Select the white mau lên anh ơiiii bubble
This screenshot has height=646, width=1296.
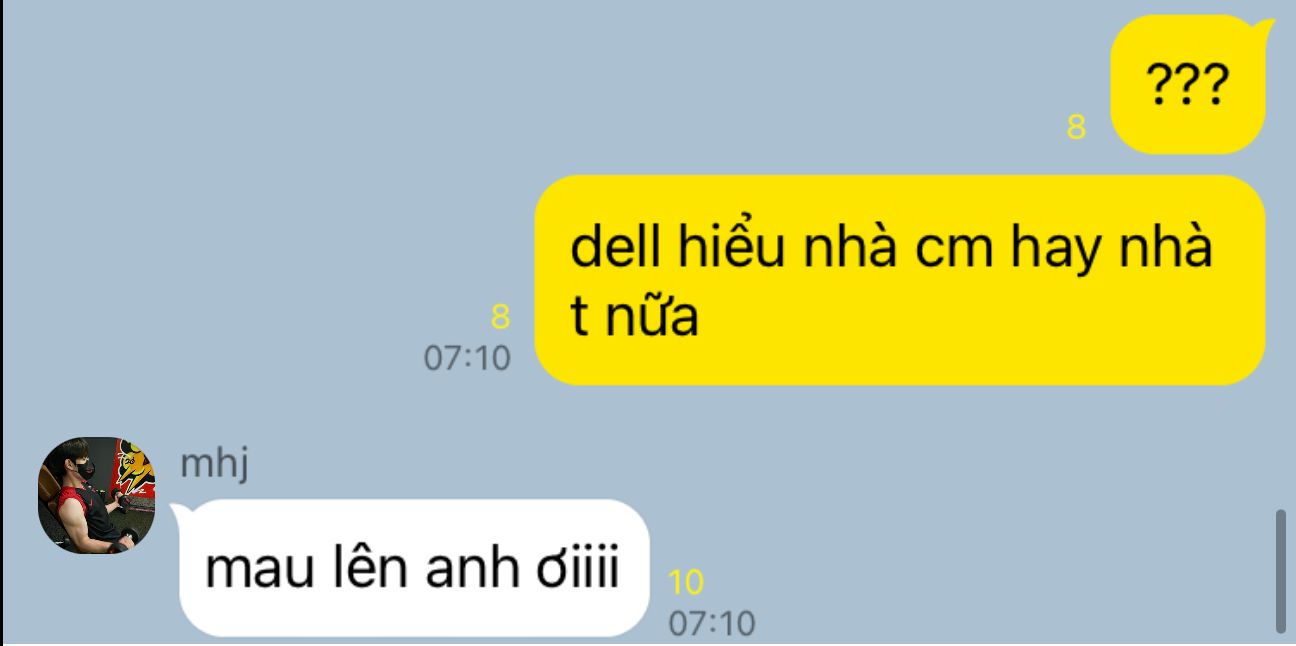[x=412, y=567]
